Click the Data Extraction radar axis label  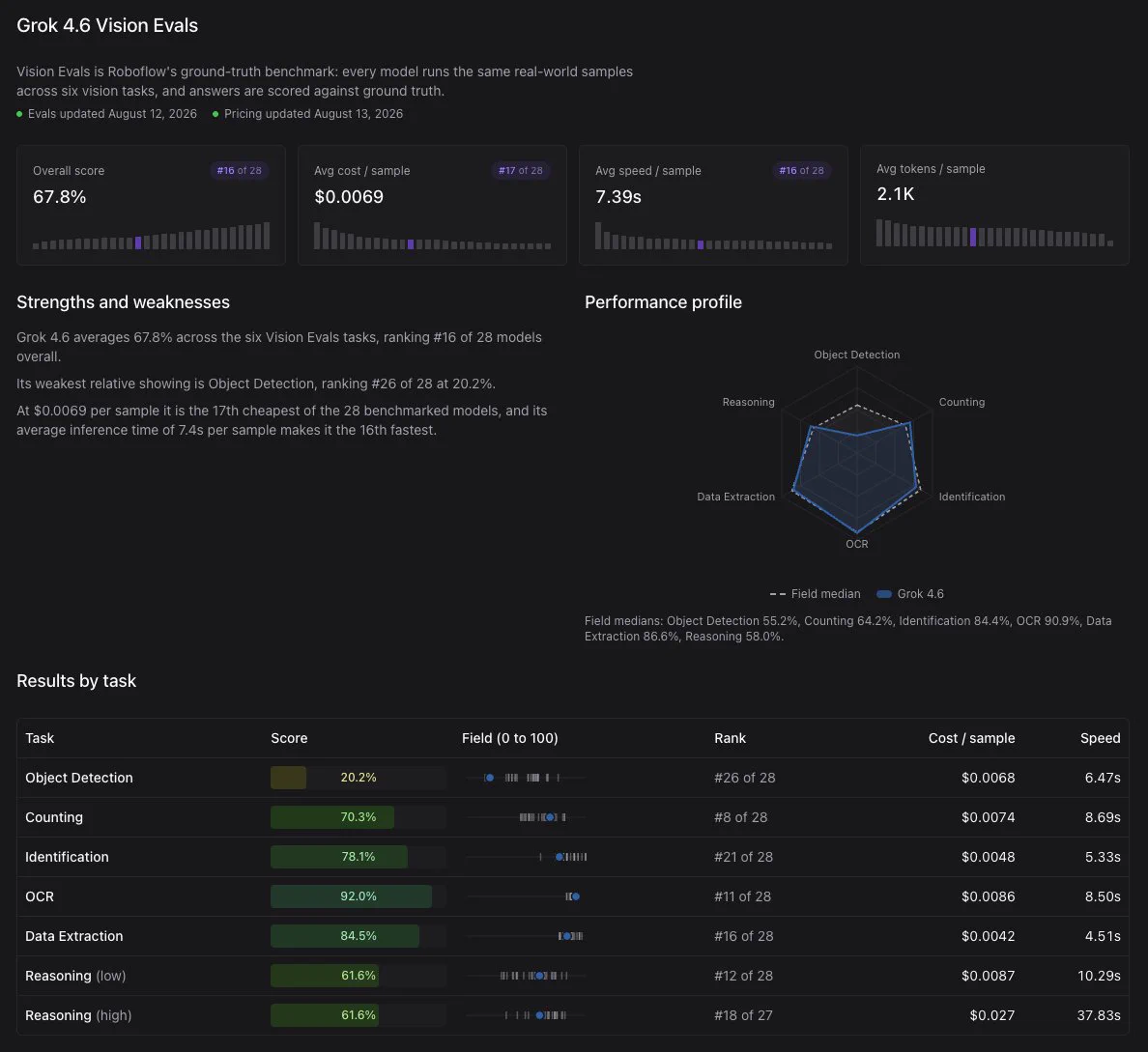pyautogui.click(x=735, y=497)
